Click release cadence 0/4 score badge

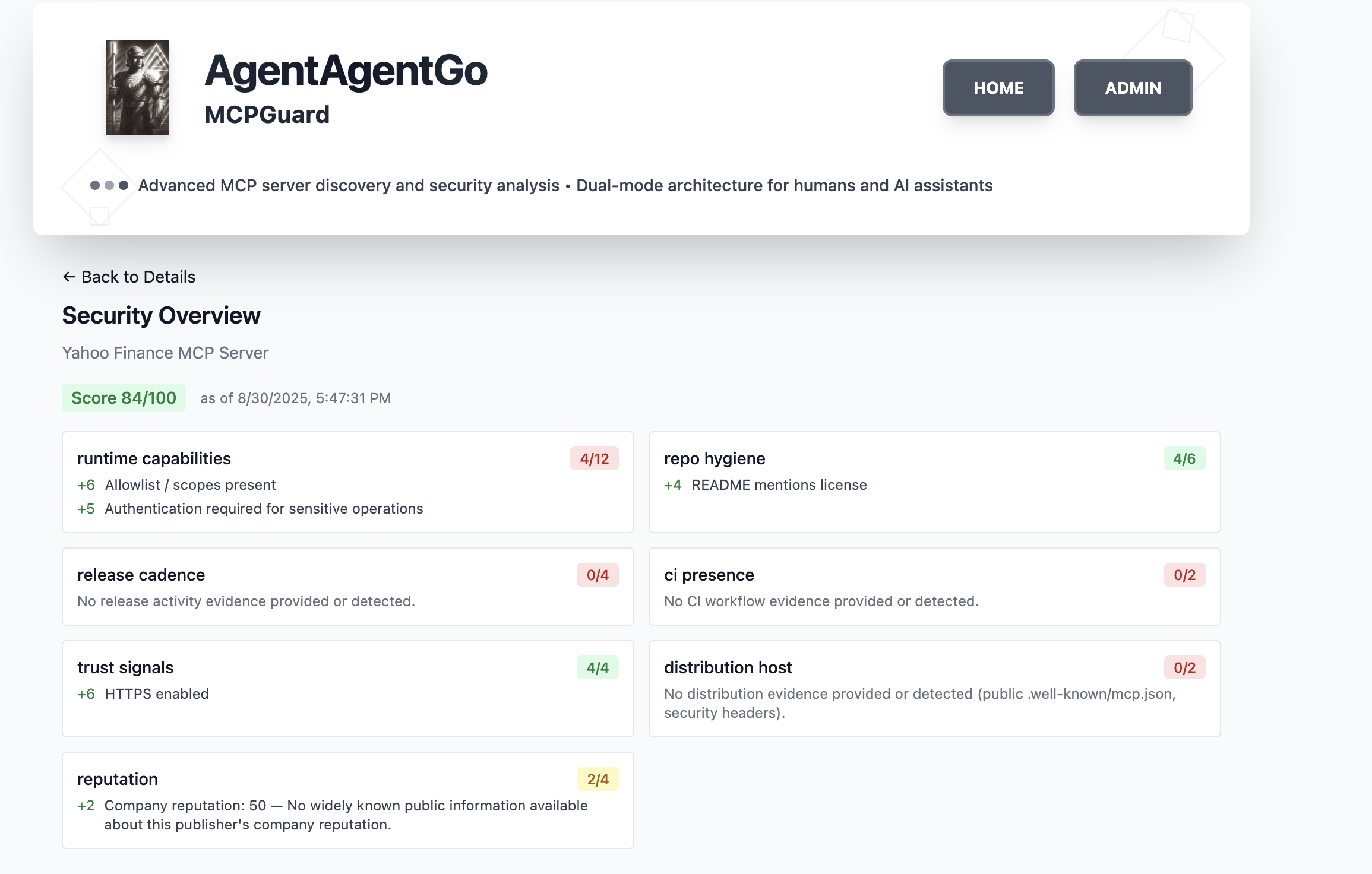coord(597,575)
